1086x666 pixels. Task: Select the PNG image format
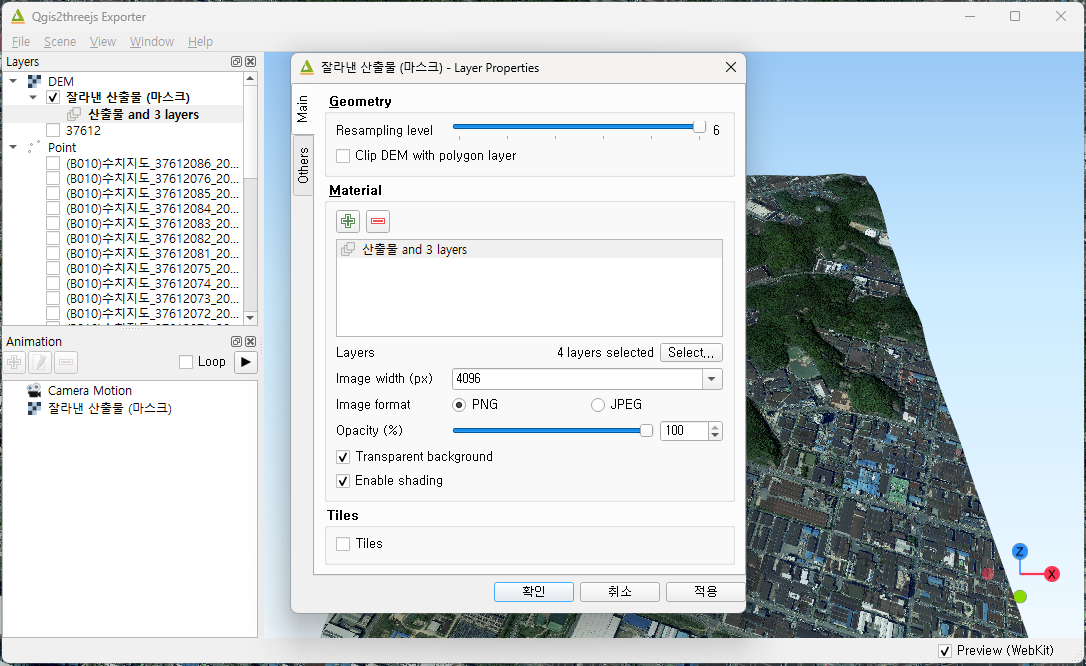[459, 405]
